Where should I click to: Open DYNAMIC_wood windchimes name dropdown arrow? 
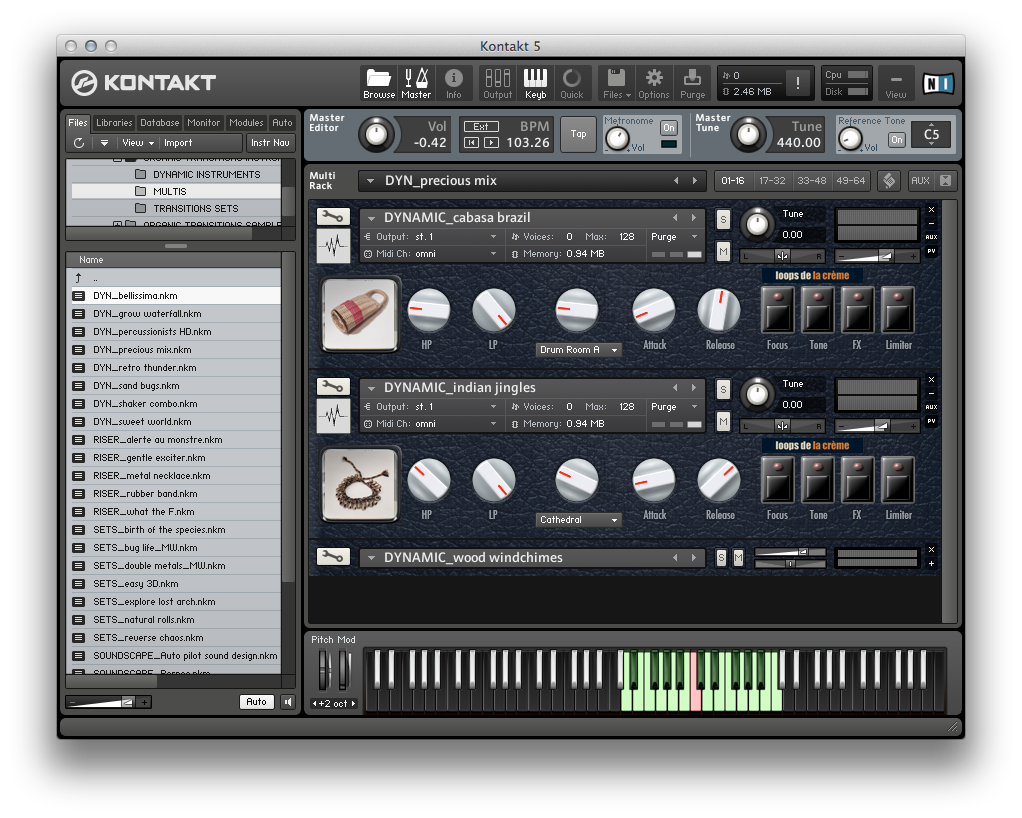[371, 558]
